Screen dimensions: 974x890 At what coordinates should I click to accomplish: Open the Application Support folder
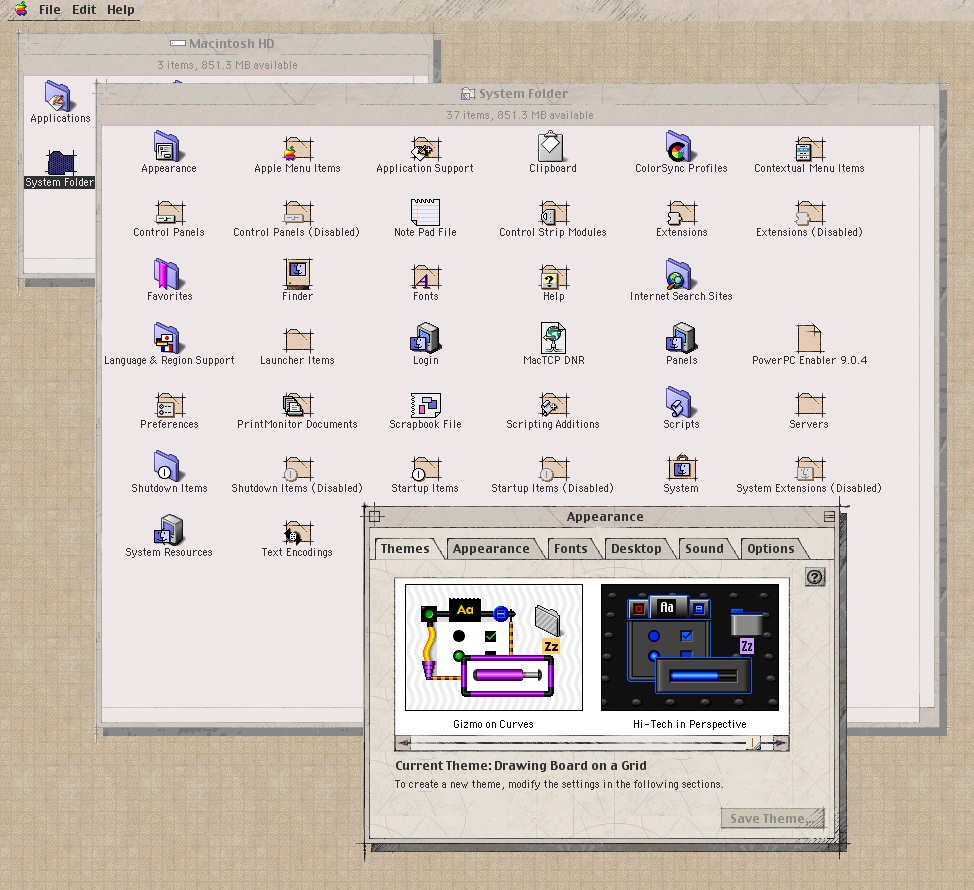(x=426, y=148)
